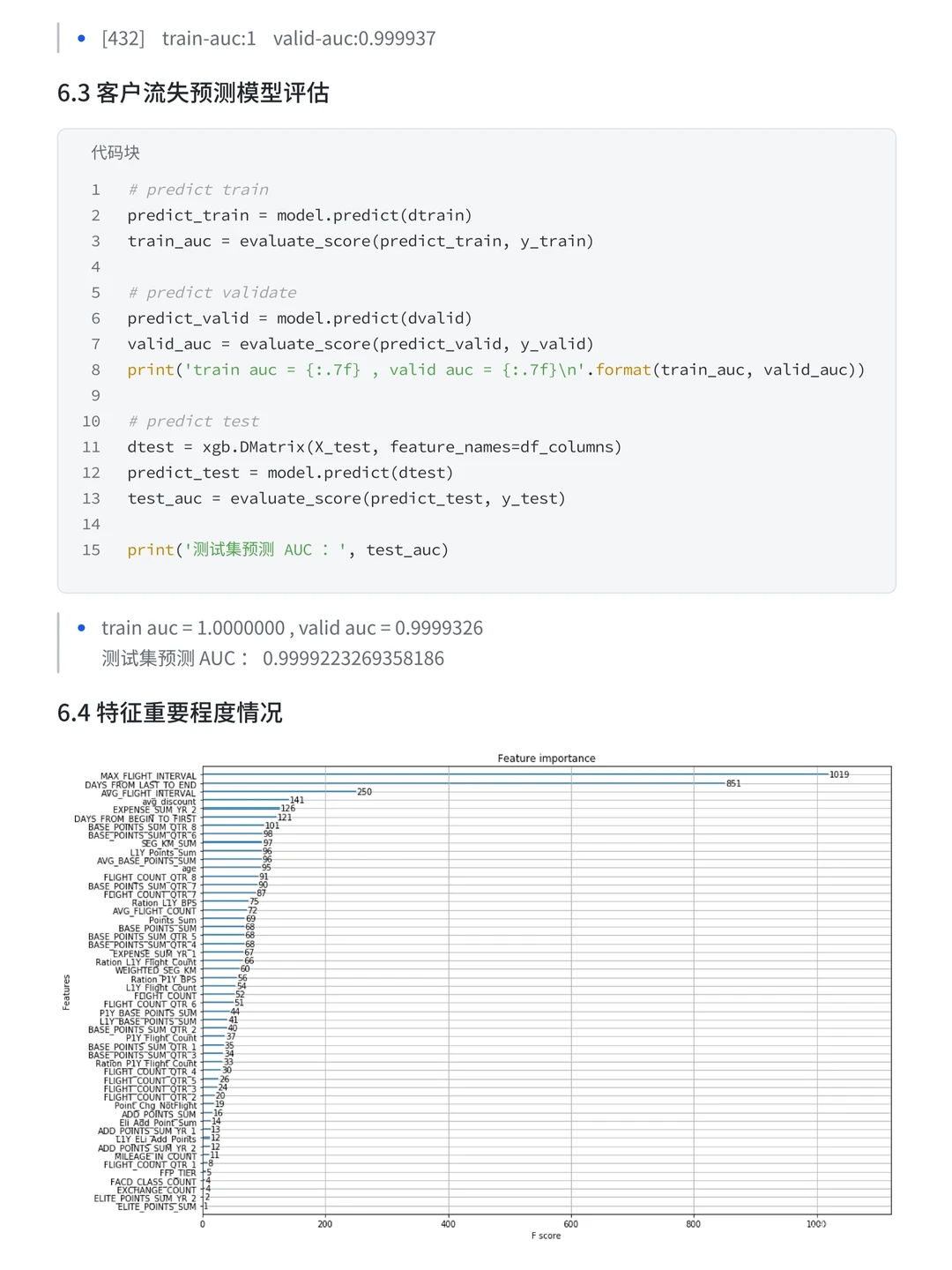
Task: Click the heading '6.4 特征重要程度情况'
Action: click(170, 713)
